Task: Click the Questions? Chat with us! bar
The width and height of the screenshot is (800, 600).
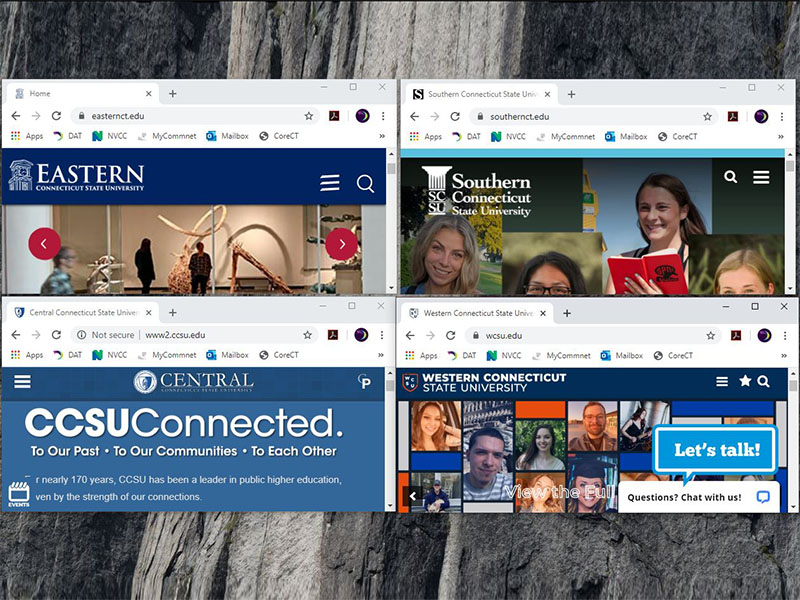Action: click(x=699, y=497)
